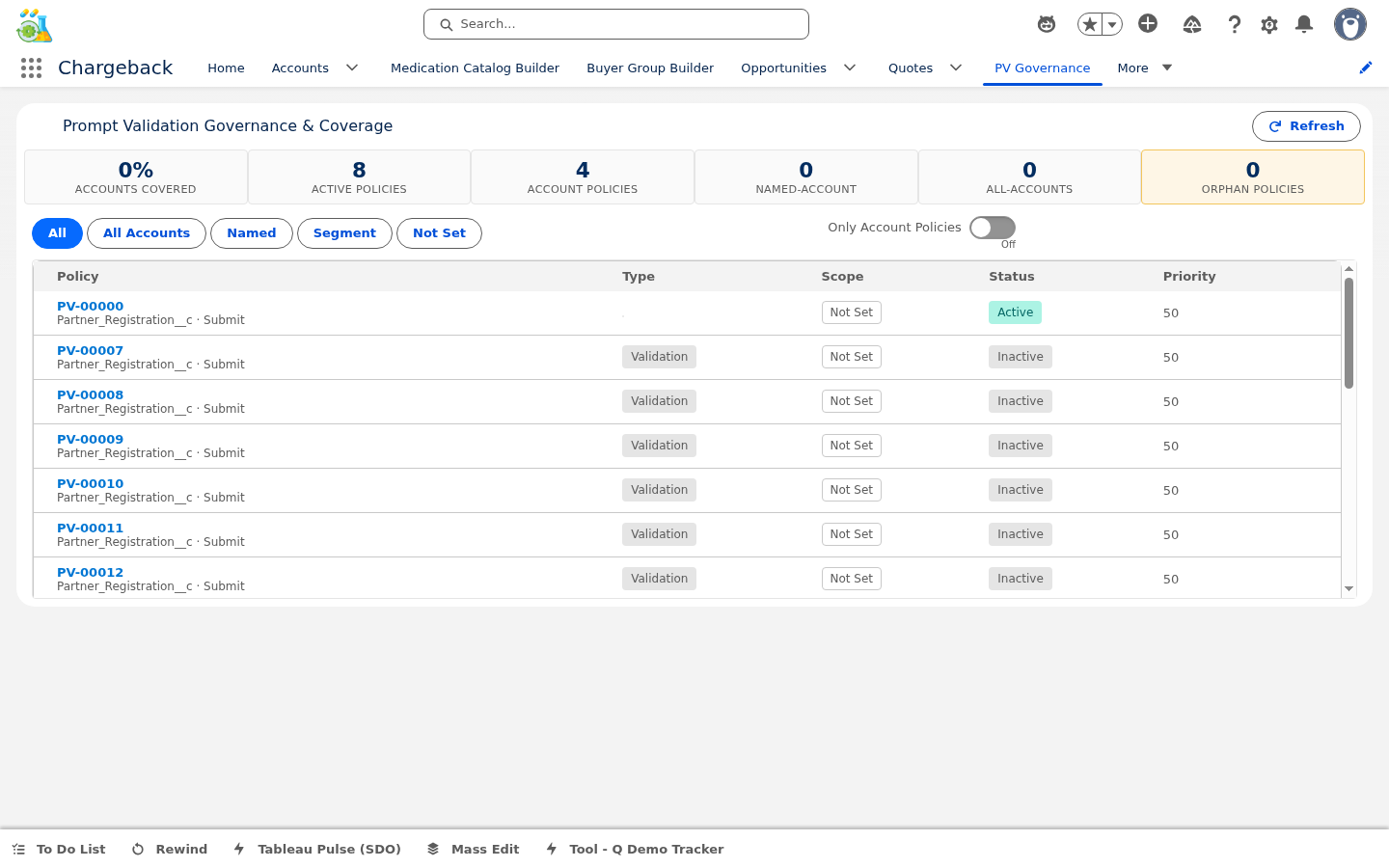1389x868 pixels.
Task: Open the Medication Catalog Builder tab
Action: point(475,68)
